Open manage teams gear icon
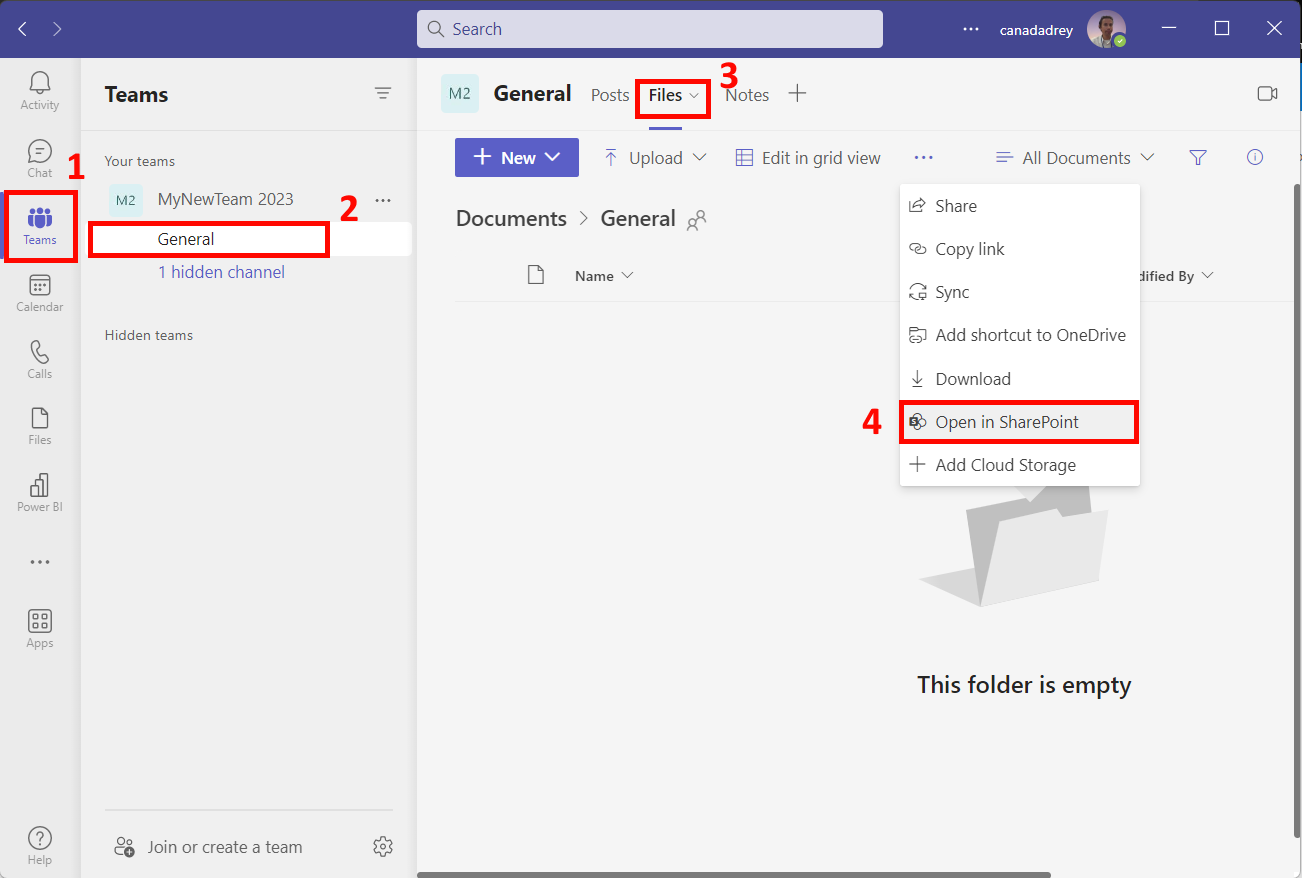 383,847
